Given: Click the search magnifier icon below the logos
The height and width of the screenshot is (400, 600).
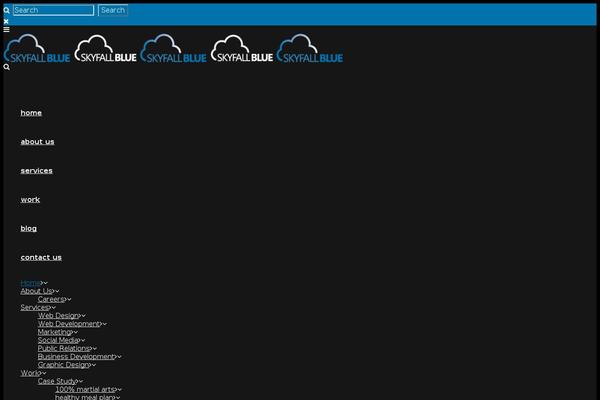Looking at the screenshot, I should tap(7, 67).
